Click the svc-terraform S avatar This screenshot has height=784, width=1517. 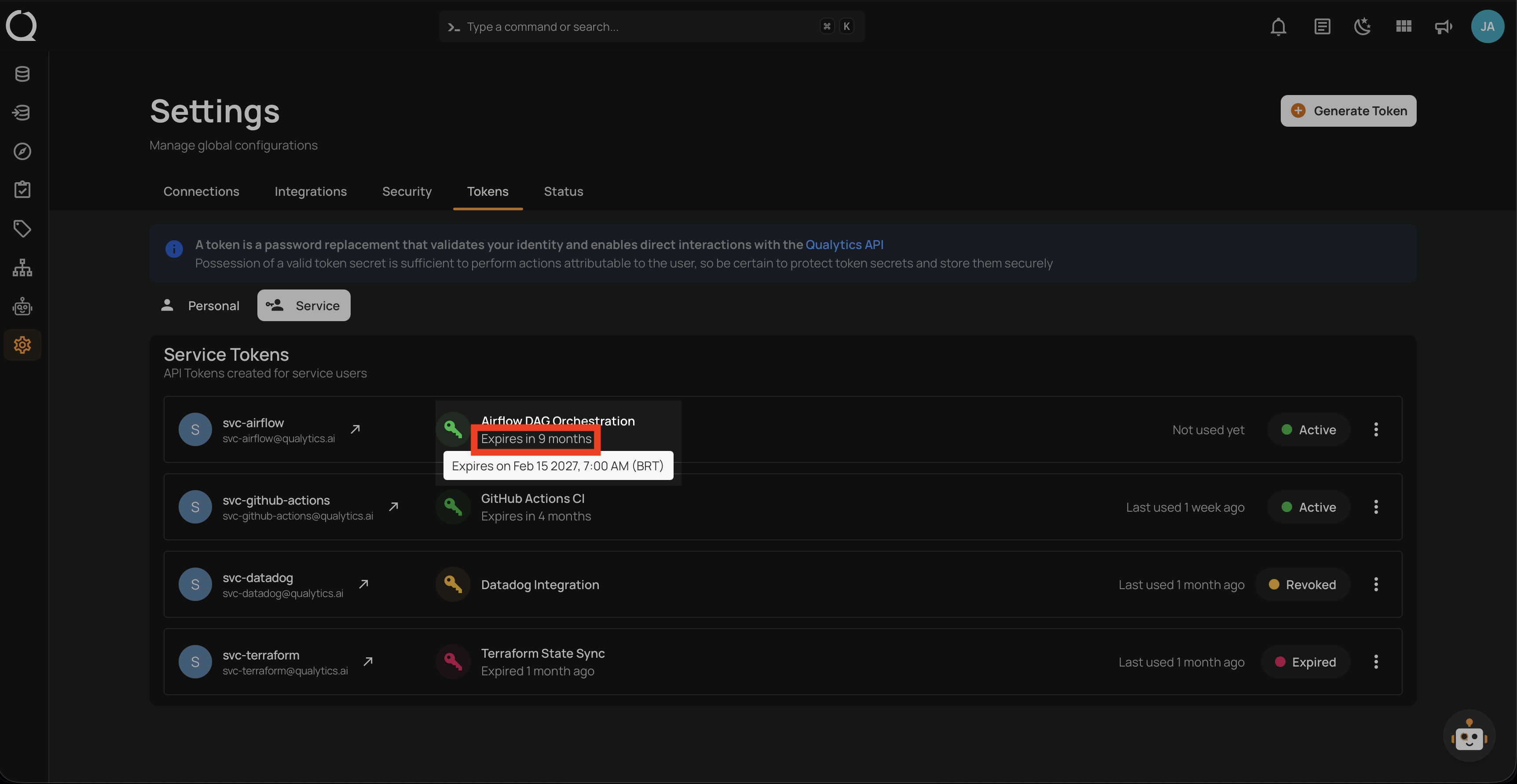tap(195, 662)
